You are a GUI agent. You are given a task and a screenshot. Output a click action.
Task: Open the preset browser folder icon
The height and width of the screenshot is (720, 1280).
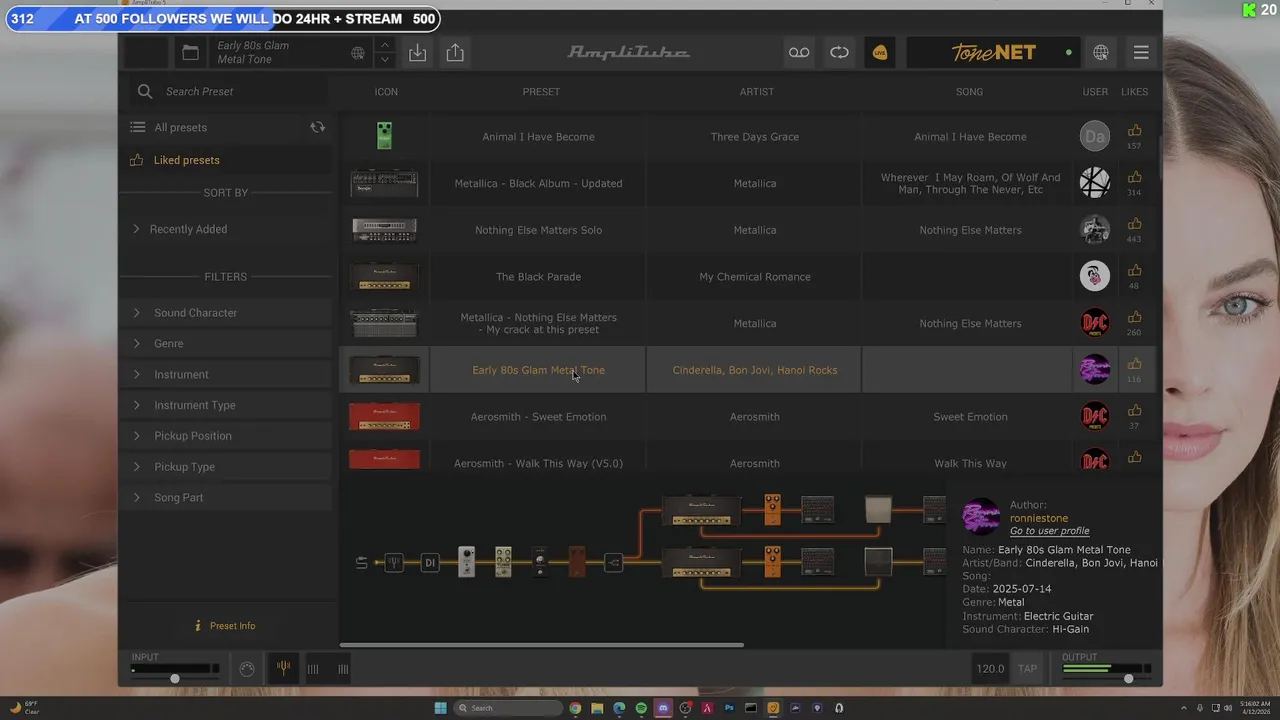(190, 53)
